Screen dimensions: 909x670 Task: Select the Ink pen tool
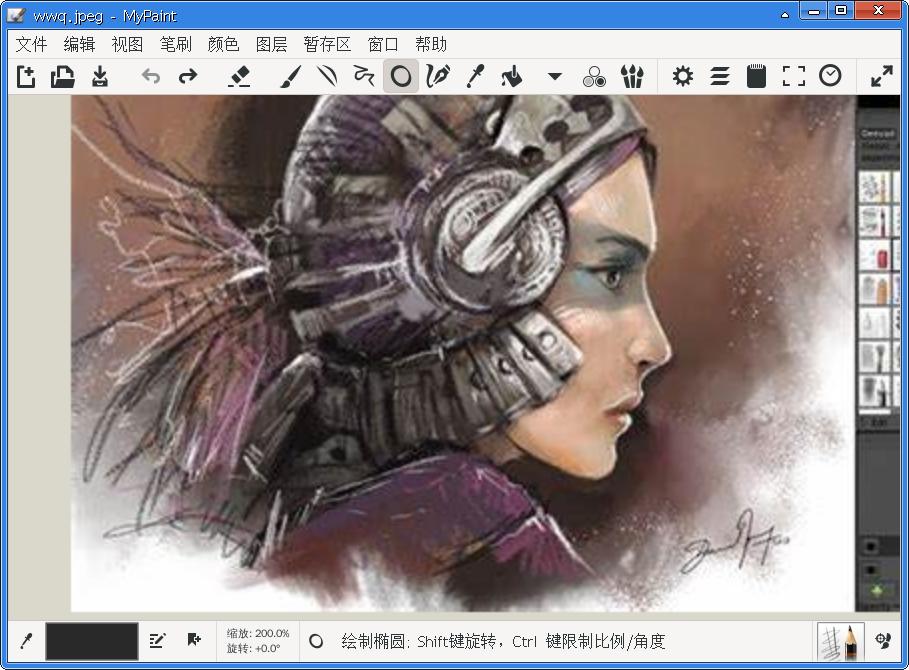click(438, 75)
